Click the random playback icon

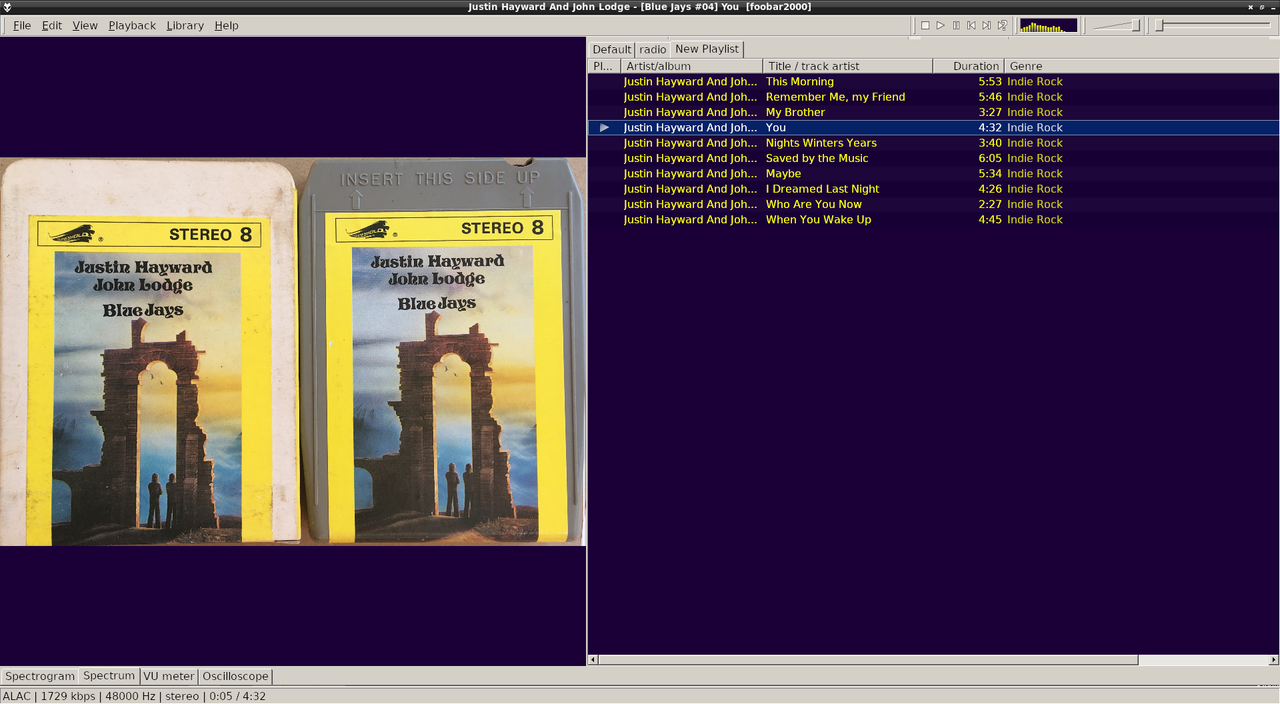coord(1002,25)
